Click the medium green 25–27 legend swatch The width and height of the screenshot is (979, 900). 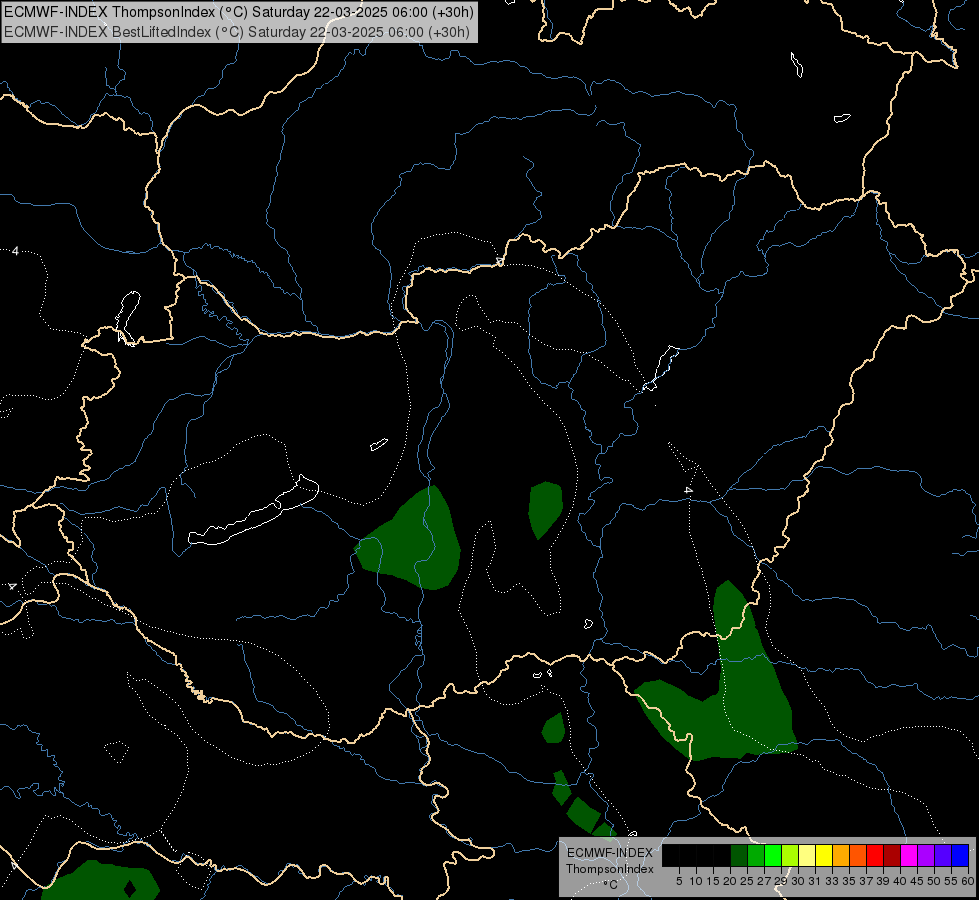click(x=756, y=855)
